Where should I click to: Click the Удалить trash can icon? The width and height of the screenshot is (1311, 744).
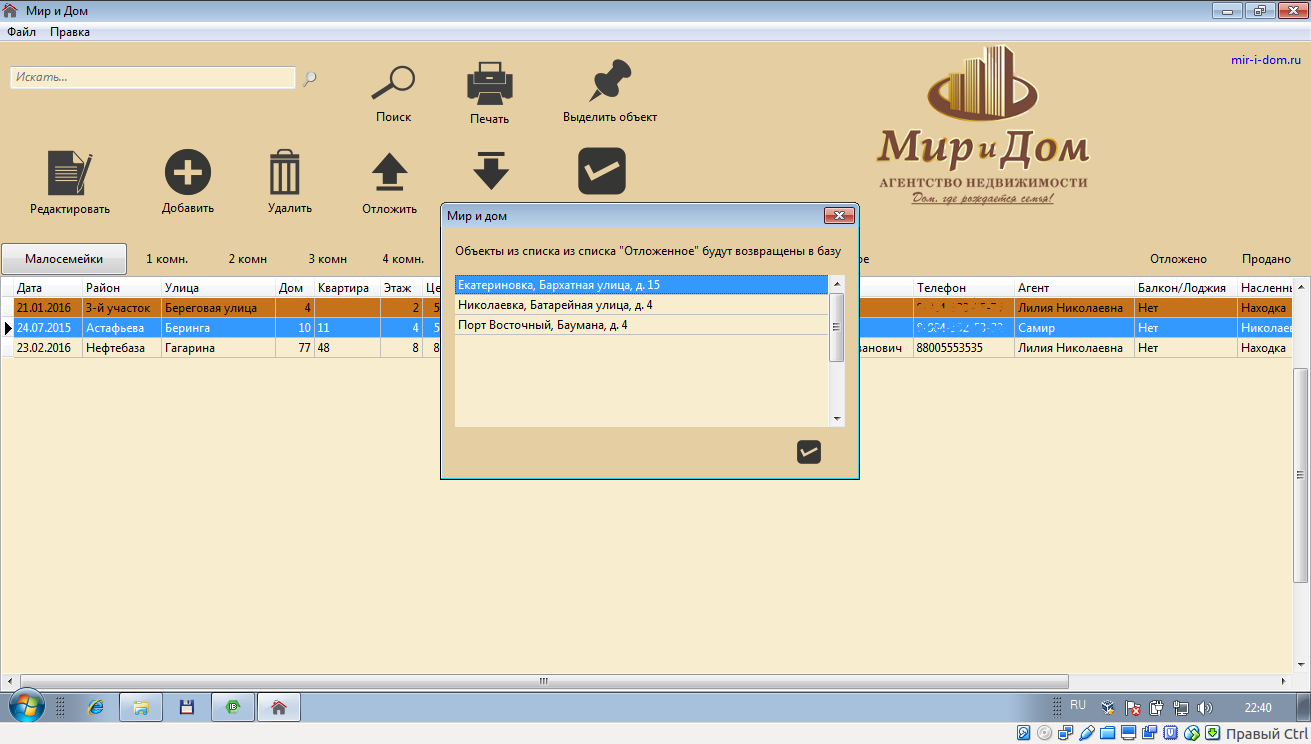pyautogui.click(x=285, y=172)
